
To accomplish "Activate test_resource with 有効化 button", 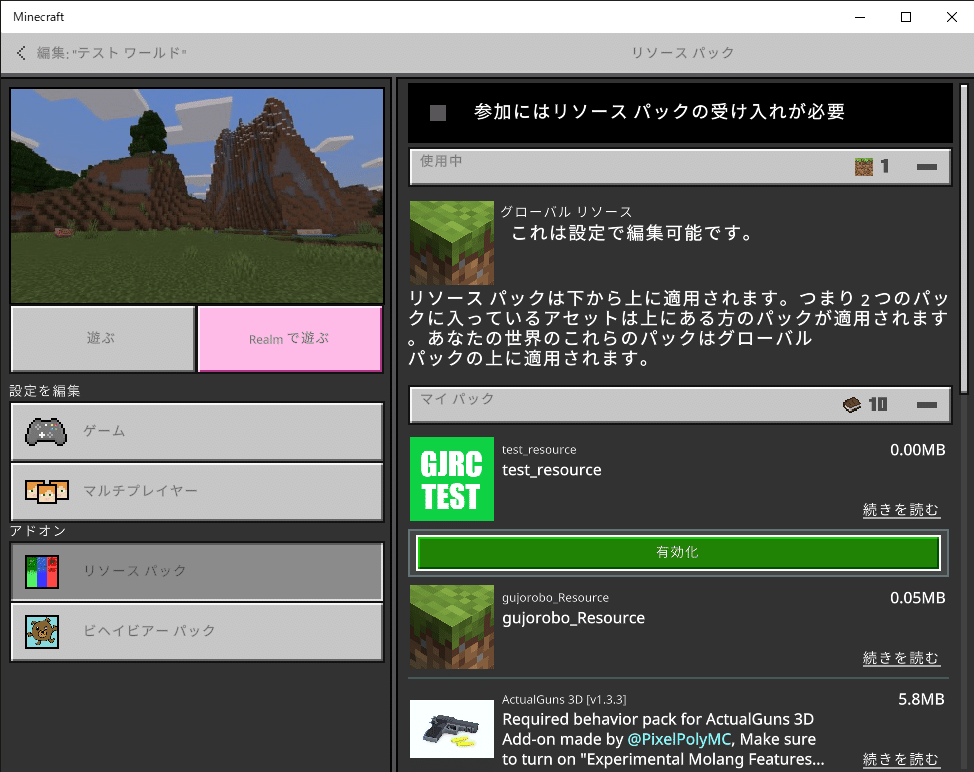I will pos(678,553).
